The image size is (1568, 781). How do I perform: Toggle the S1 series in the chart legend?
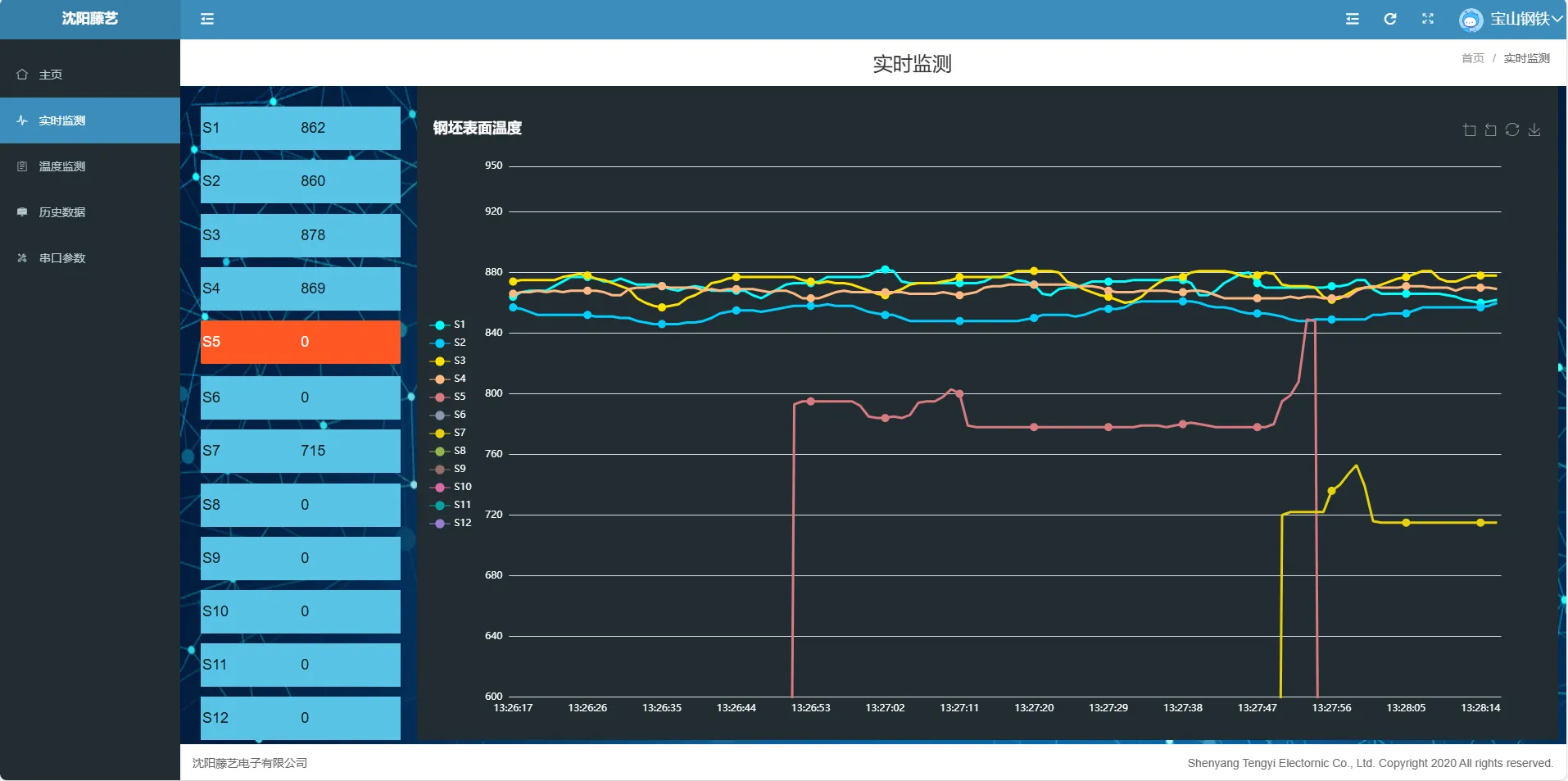449,325
